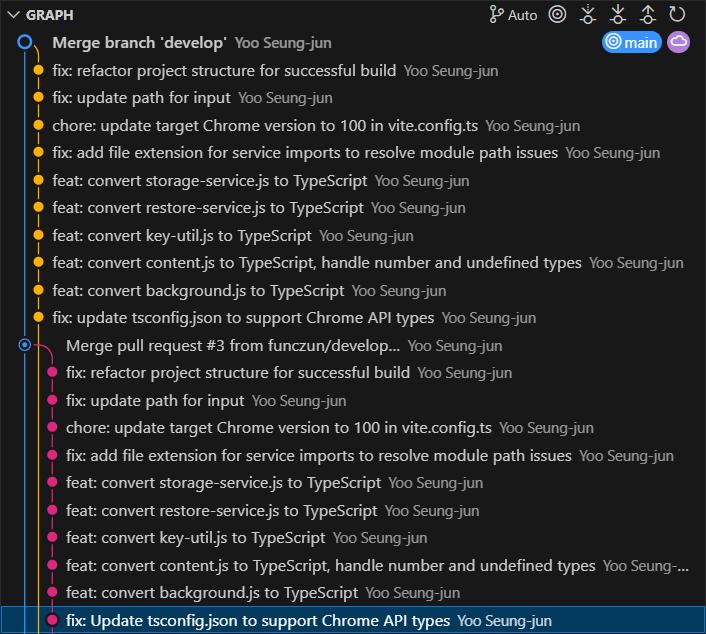
Task: Select pink-branch feat: convert storage-service.js commit
Action: tap(353, 483)
